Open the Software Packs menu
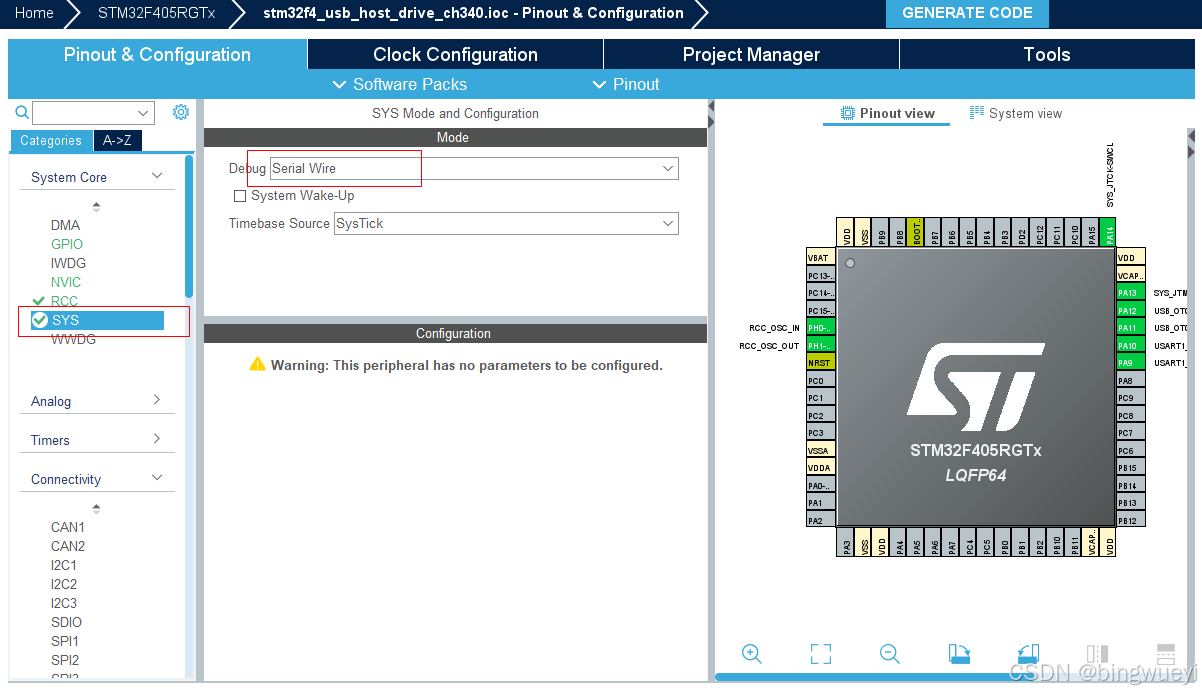This screenshot has height=692, width=1202. tap(399, 84)
